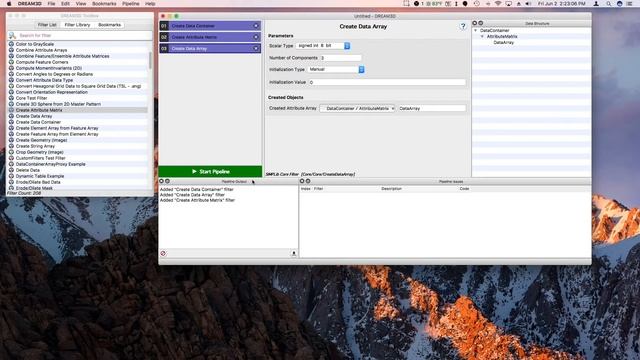The height and width of the screenshot is (360, 640).
Task: Click the Start Pipeline button
Action: [210, 171]
